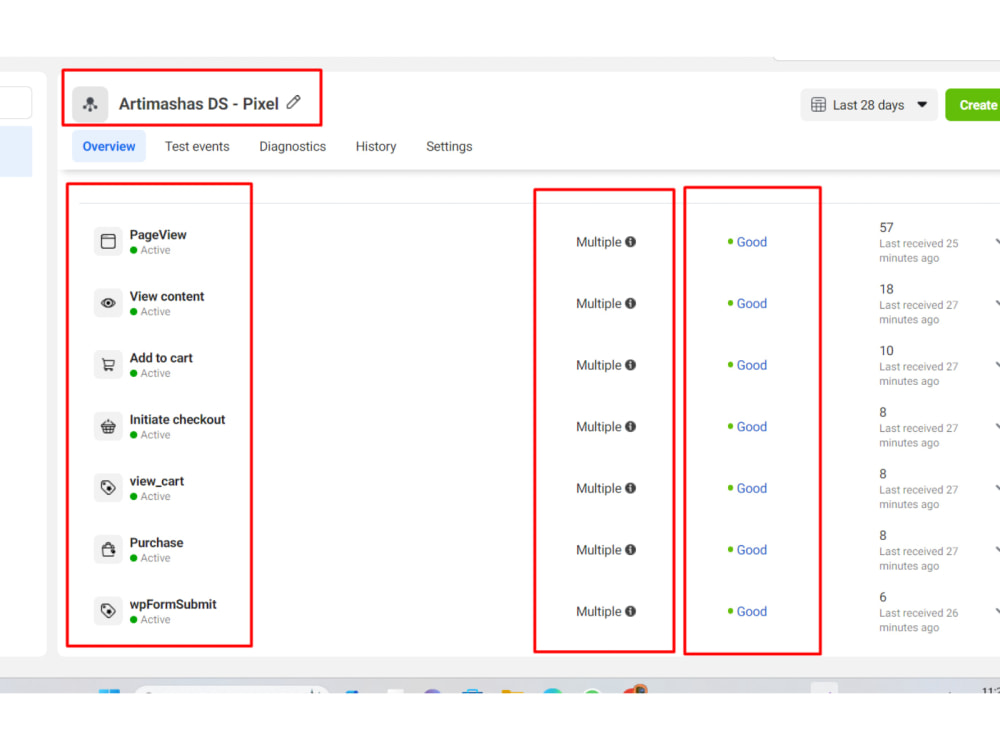Click the green Create button
This screenshot has height=750, width=1000.
click(x=974, y=105)
